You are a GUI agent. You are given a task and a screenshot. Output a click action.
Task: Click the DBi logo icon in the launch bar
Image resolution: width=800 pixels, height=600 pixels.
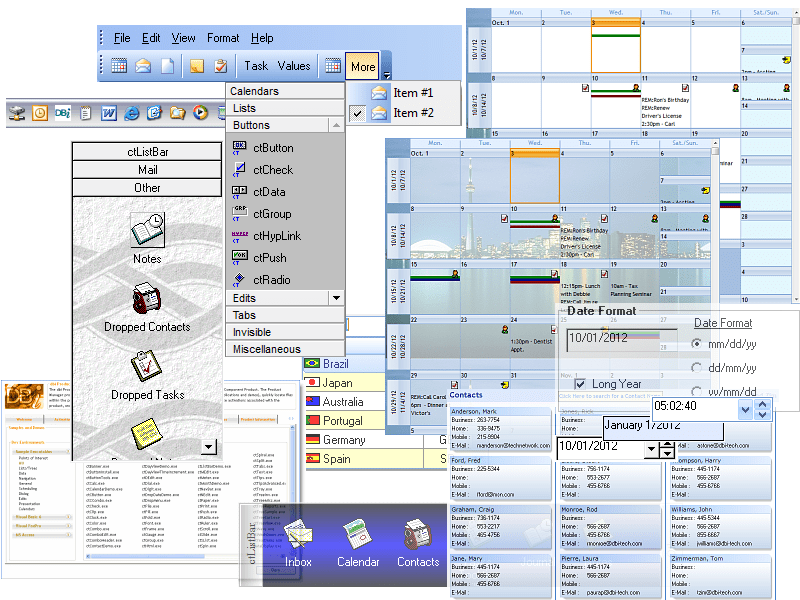[63, 113]
